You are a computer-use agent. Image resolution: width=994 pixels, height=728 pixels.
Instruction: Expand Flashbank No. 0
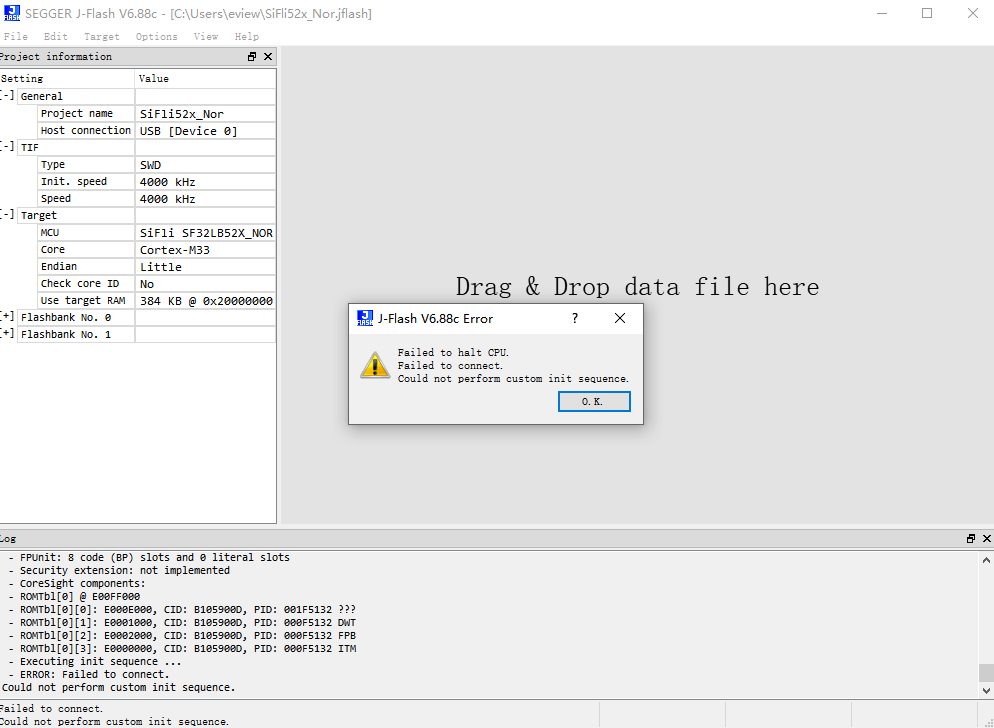pos(7,317)
